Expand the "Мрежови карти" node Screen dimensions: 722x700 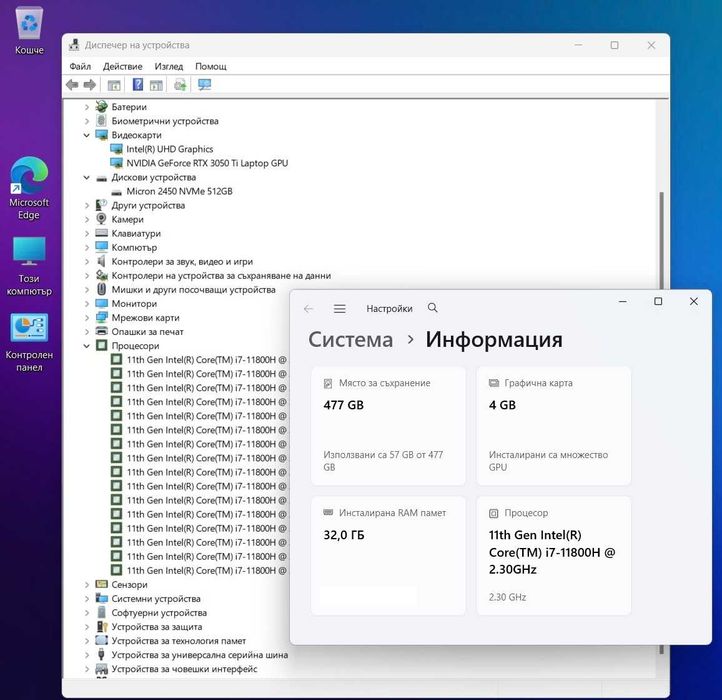coord(87,318)
